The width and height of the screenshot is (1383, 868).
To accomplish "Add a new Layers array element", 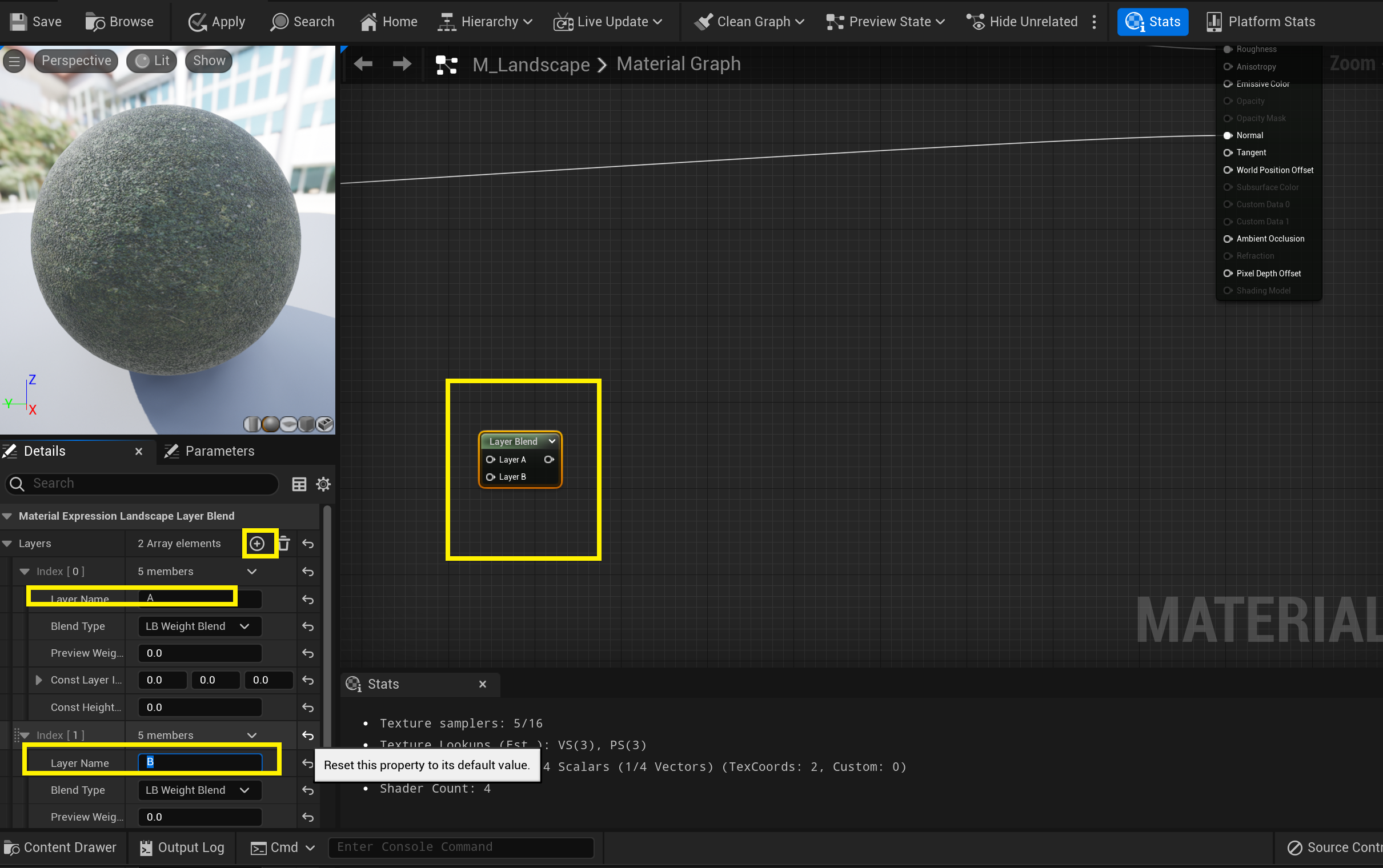I will (257, 543).
